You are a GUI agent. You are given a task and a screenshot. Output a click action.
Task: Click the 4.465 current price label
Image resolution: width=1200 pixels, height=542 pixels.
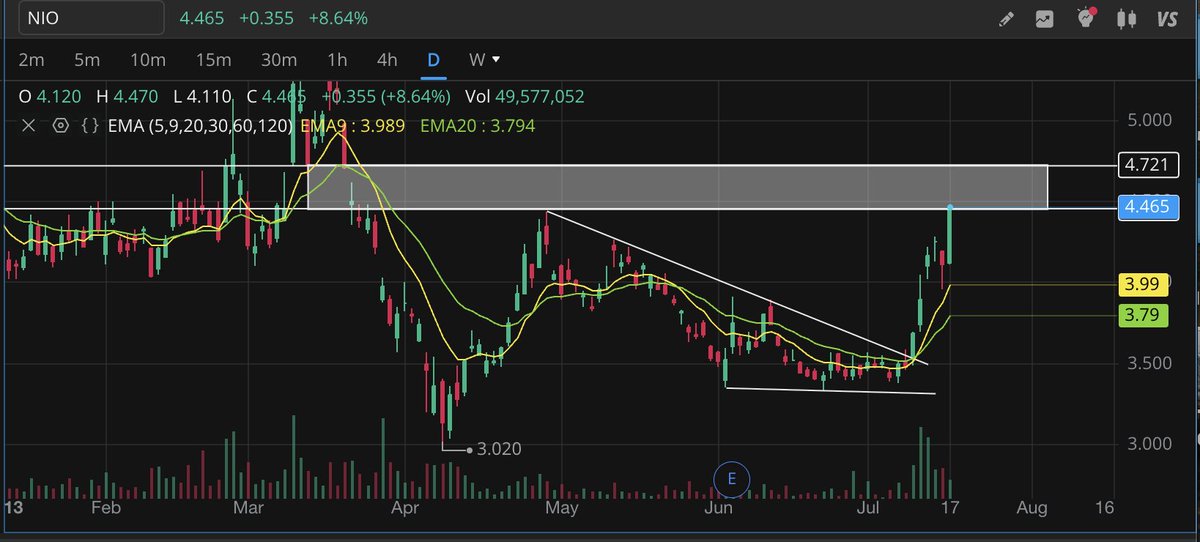tap(1149, 208)
